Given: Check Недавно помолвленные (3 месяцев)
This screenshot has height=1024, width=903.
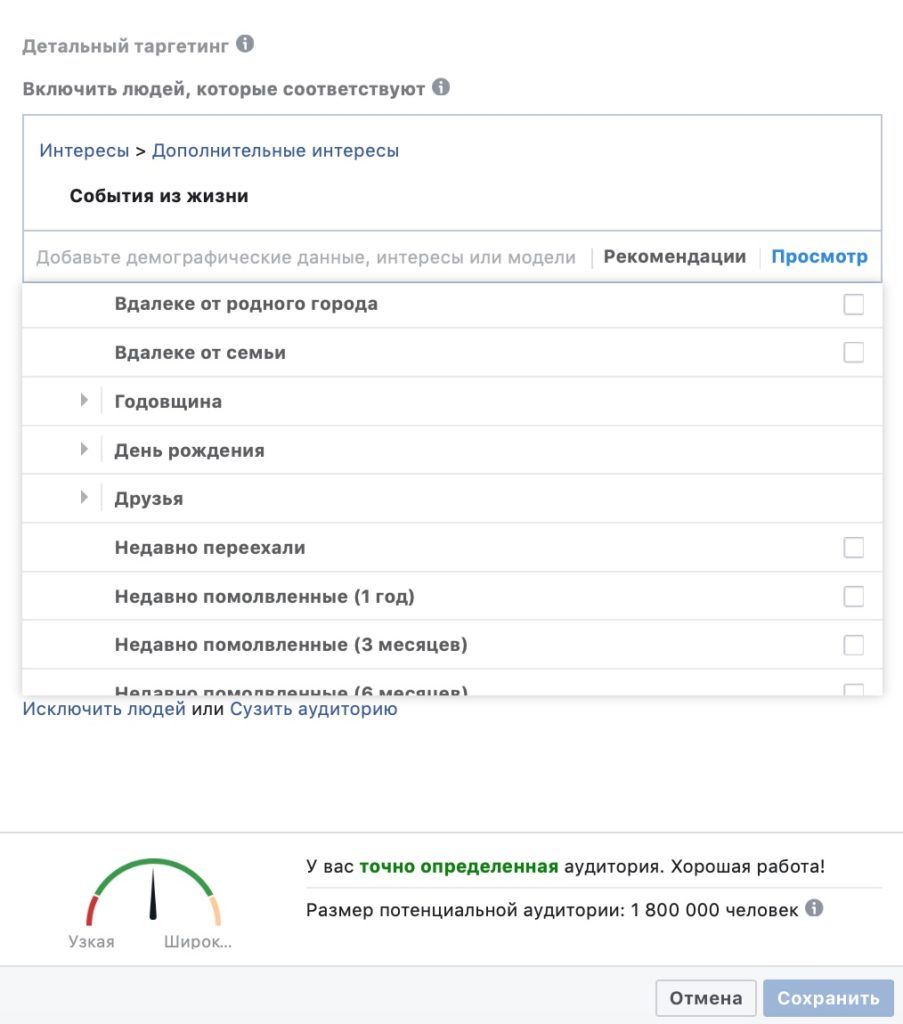Looking at the screenshot, I should (x=852, y=644).
